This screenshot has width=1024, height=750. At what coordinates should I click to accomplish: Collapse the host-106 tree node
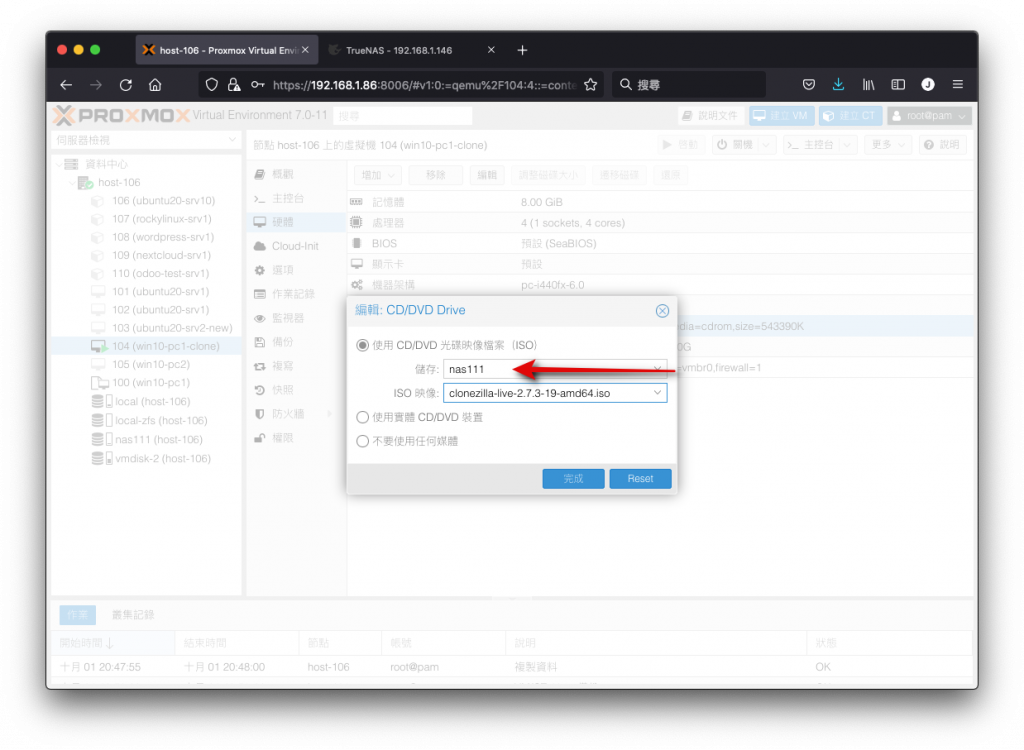72,182
